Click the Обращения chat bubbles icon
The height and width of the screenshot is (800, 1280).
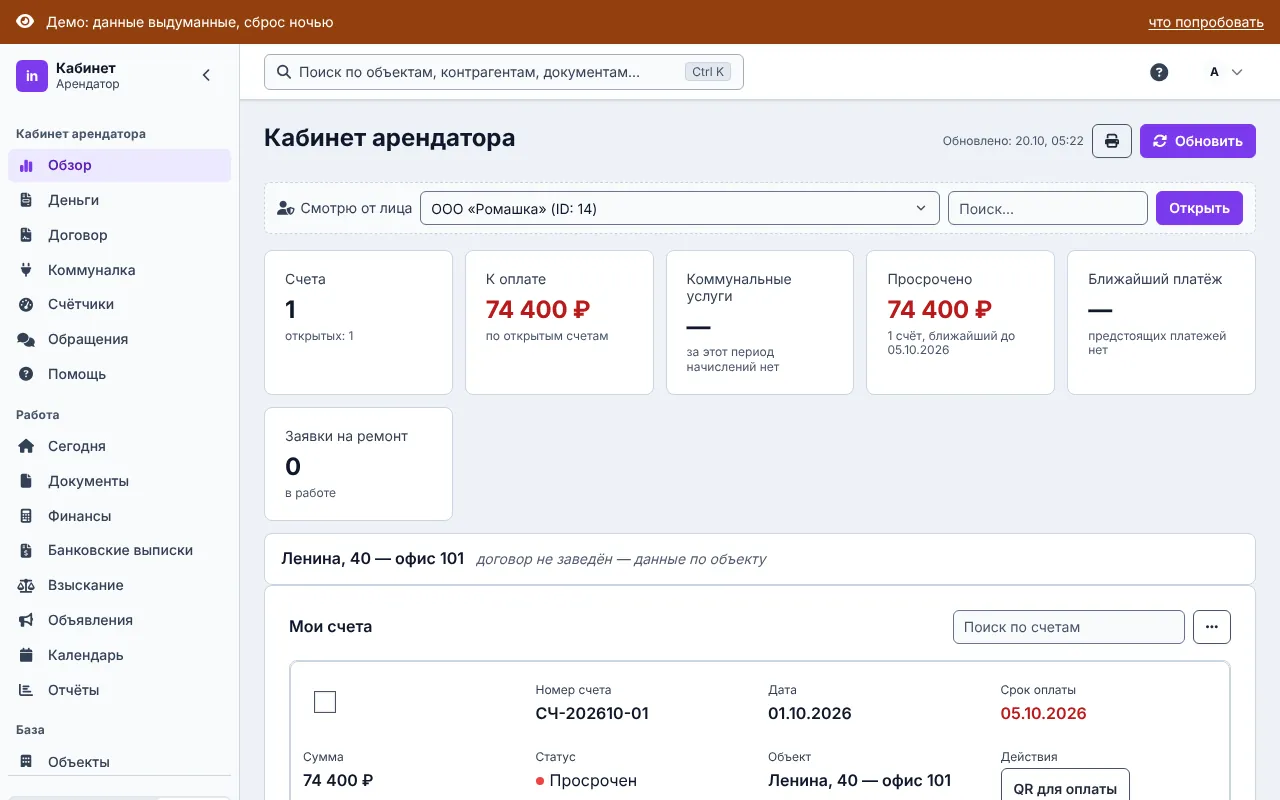[27, 339]
